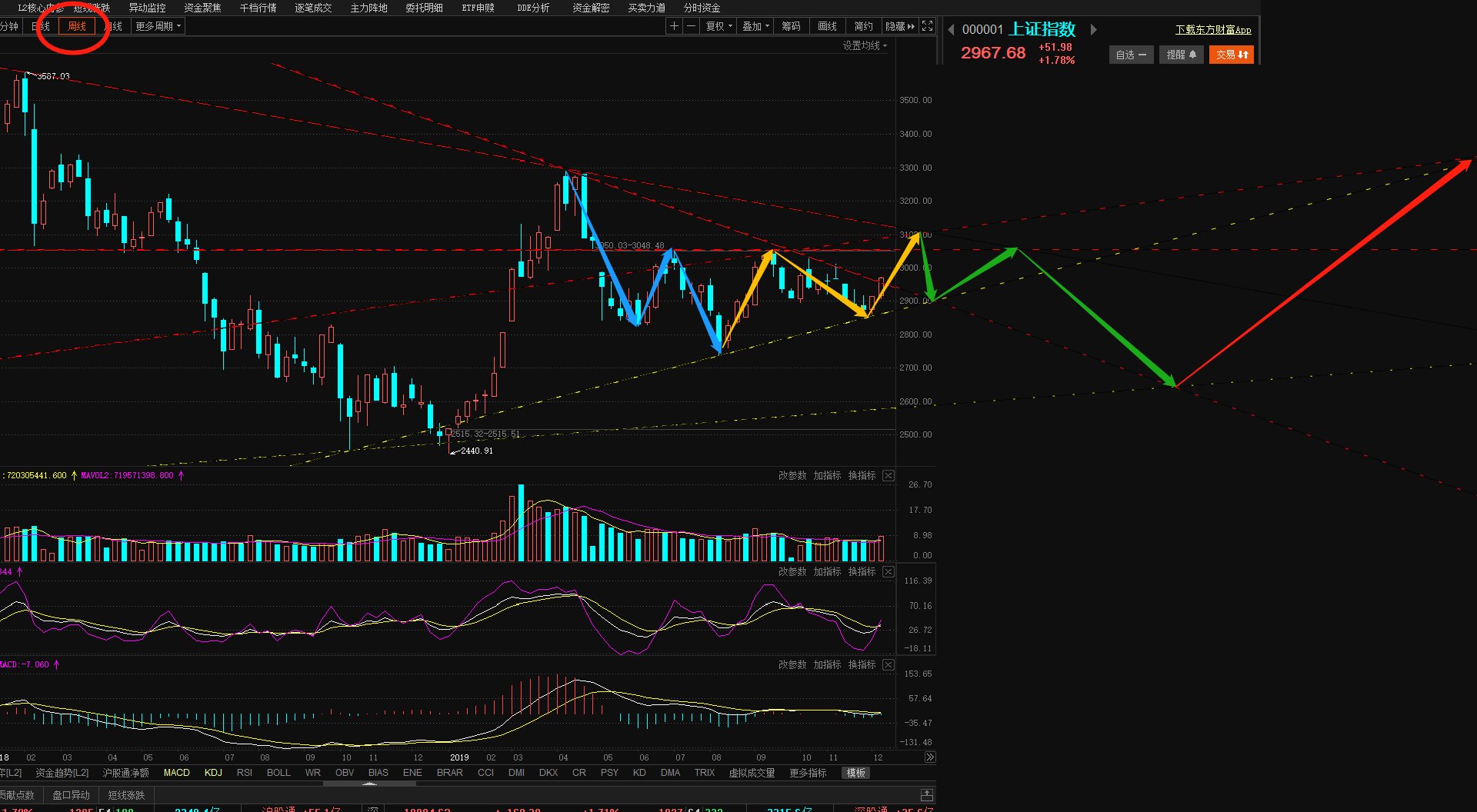Close the MACD indicator panel

pyautogui.click(x=889, y=665)
